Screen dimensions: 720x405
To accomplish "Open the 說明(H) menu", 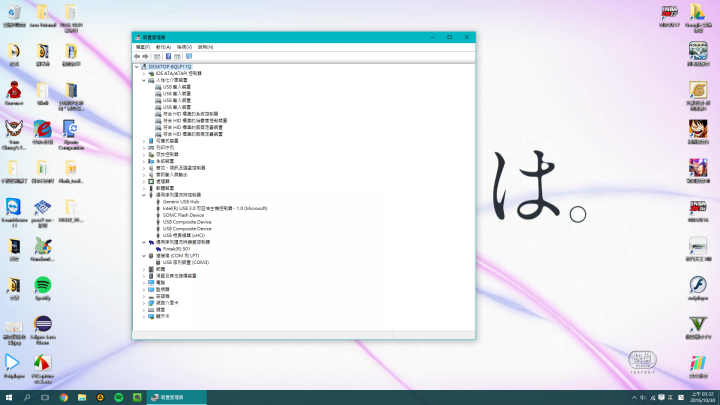I will 205,47.
